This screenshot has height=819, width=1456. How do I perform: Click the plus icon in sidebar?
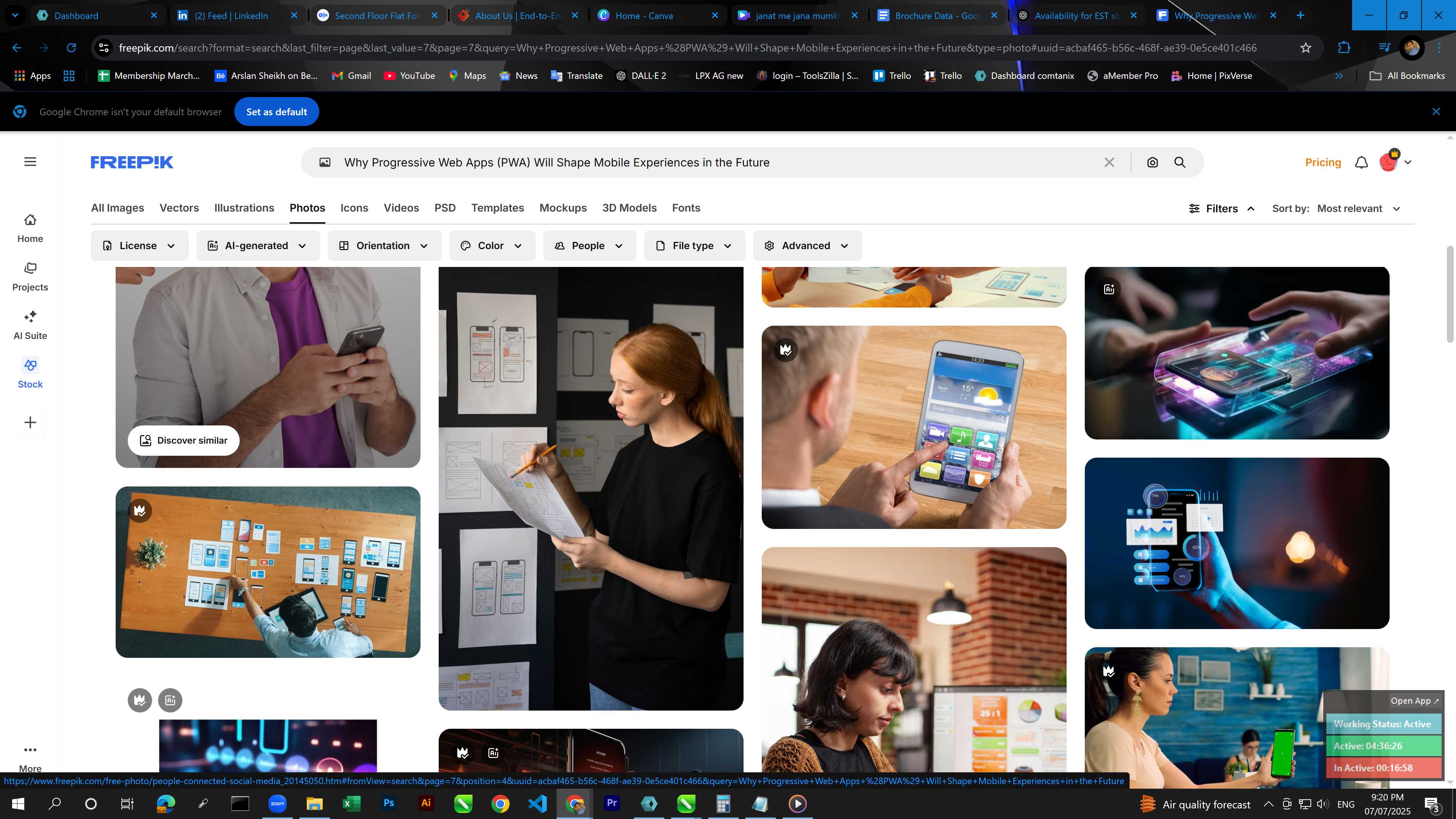[30, 422]
